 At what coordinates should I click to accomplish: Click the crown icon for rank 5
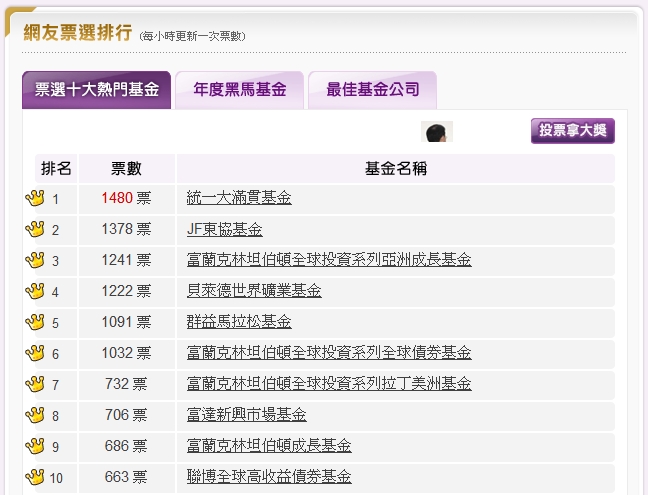click(x=35, y=322)
